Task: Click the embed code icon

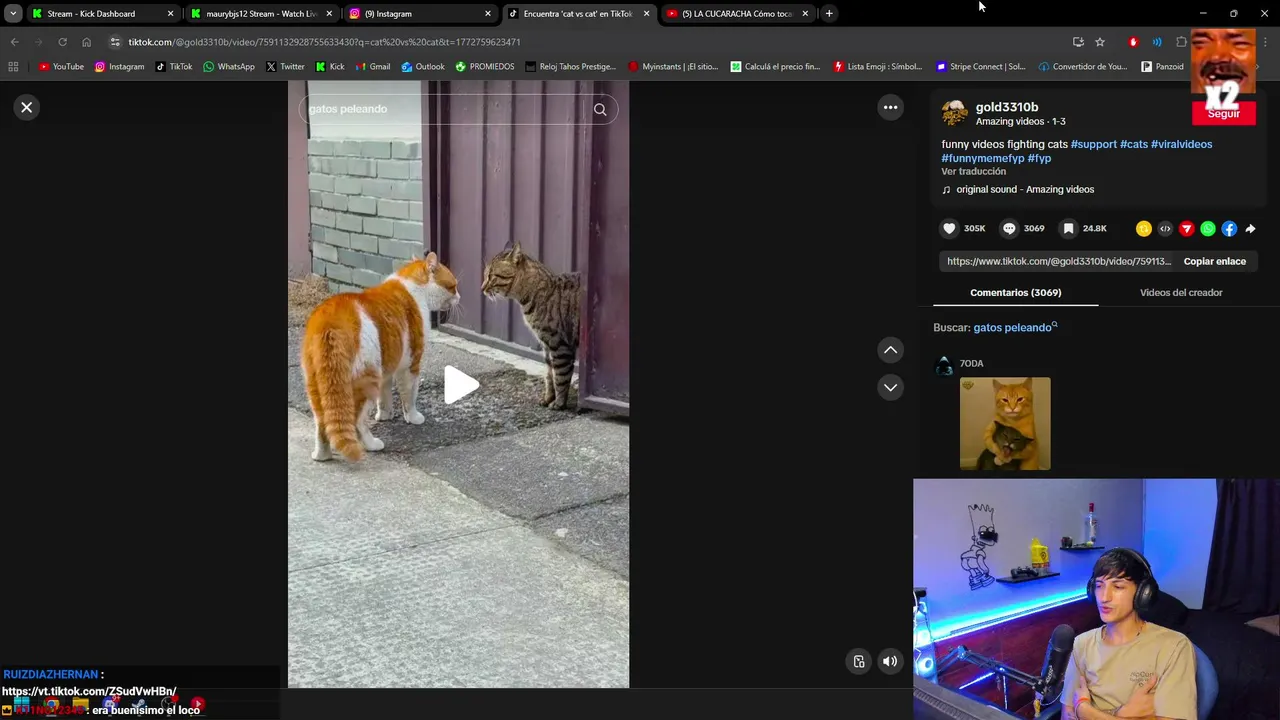Action: coord(1165,229)
